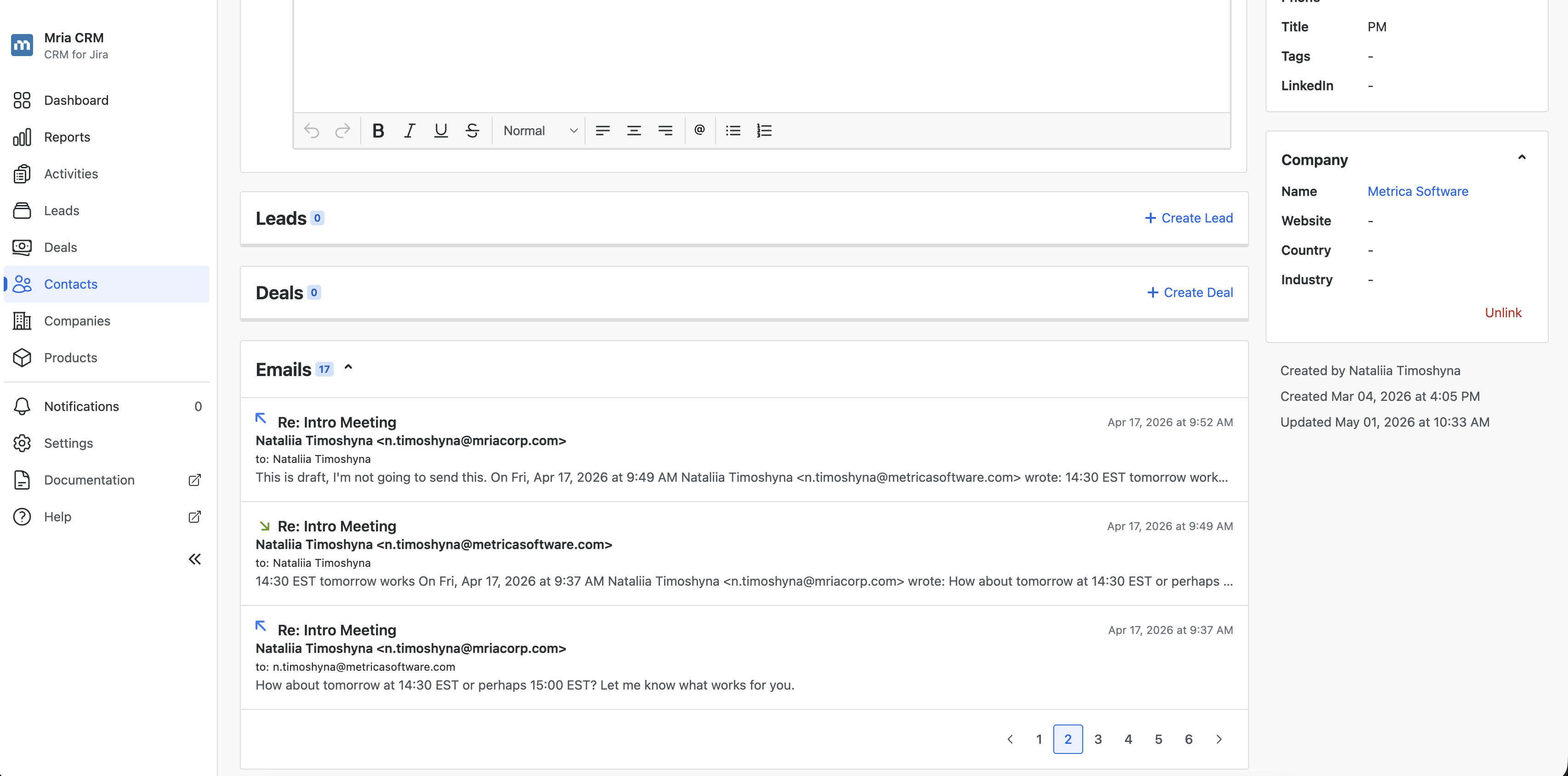Insert an @ mention
Image resolution: width=1568 pixels, height=776 pixels.
[699, 130]
